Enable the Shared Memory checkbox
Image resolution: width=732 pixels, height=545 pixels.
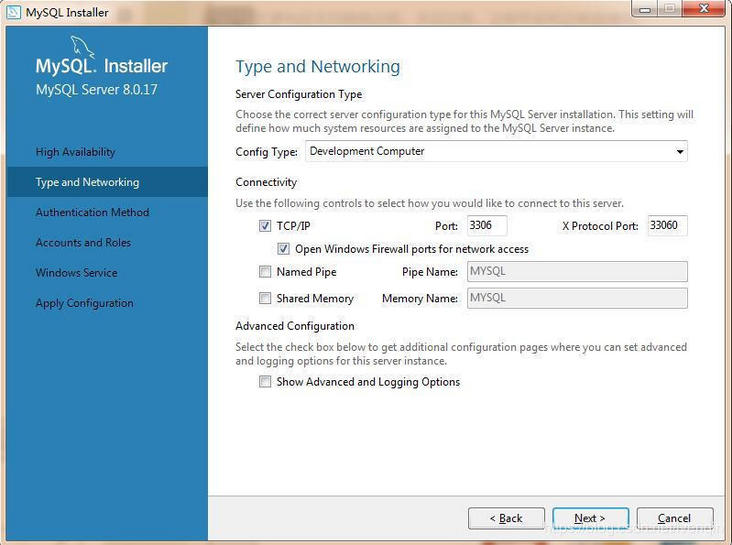click(x=265, y=298)
